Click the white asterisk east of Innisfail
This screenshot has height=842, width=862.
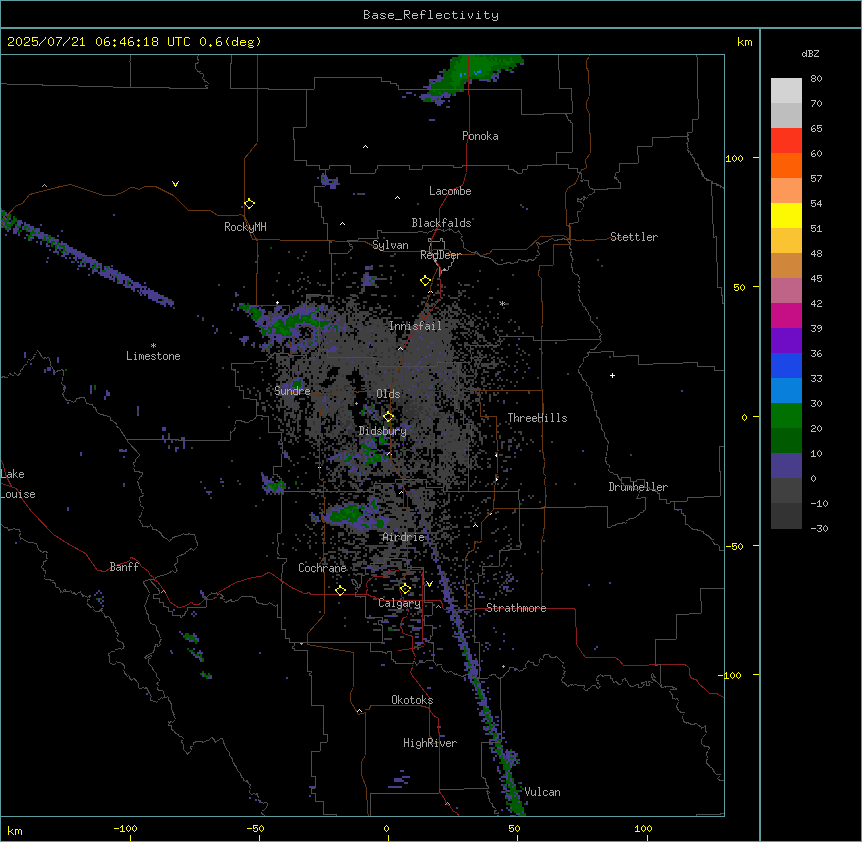502,303
